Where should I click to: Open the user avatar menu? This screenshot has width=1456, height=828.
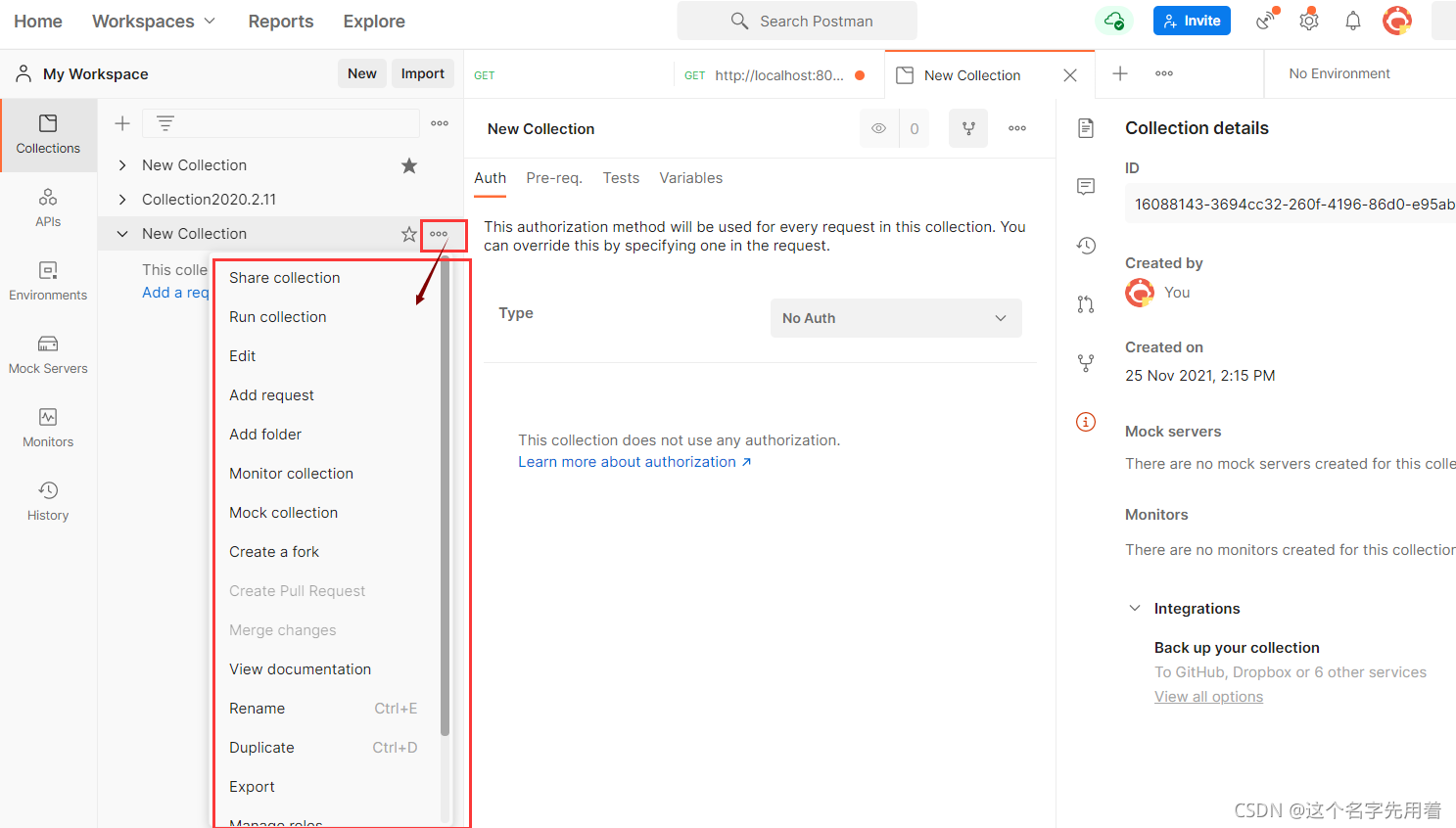(x=1397, y=20)
